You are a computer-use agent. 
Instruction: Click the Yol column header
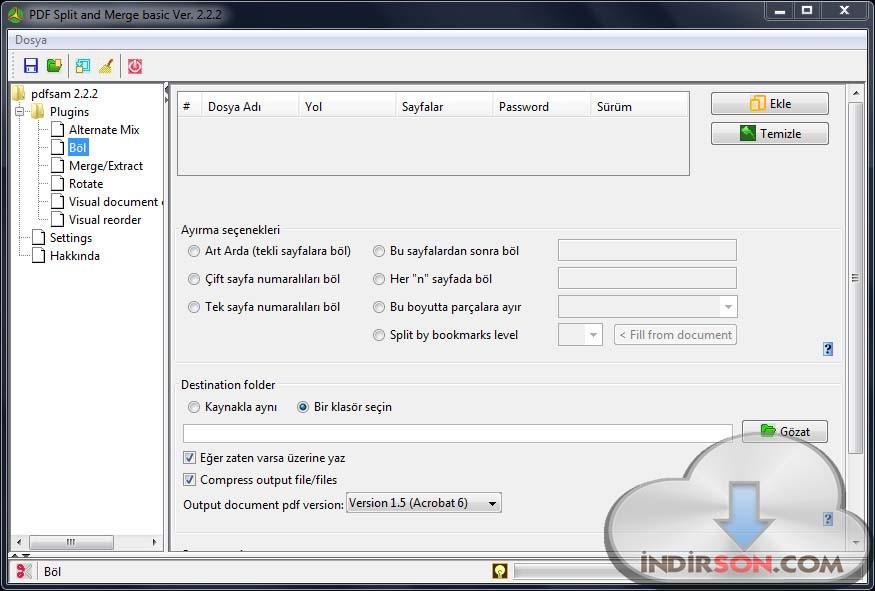(347, 107)
